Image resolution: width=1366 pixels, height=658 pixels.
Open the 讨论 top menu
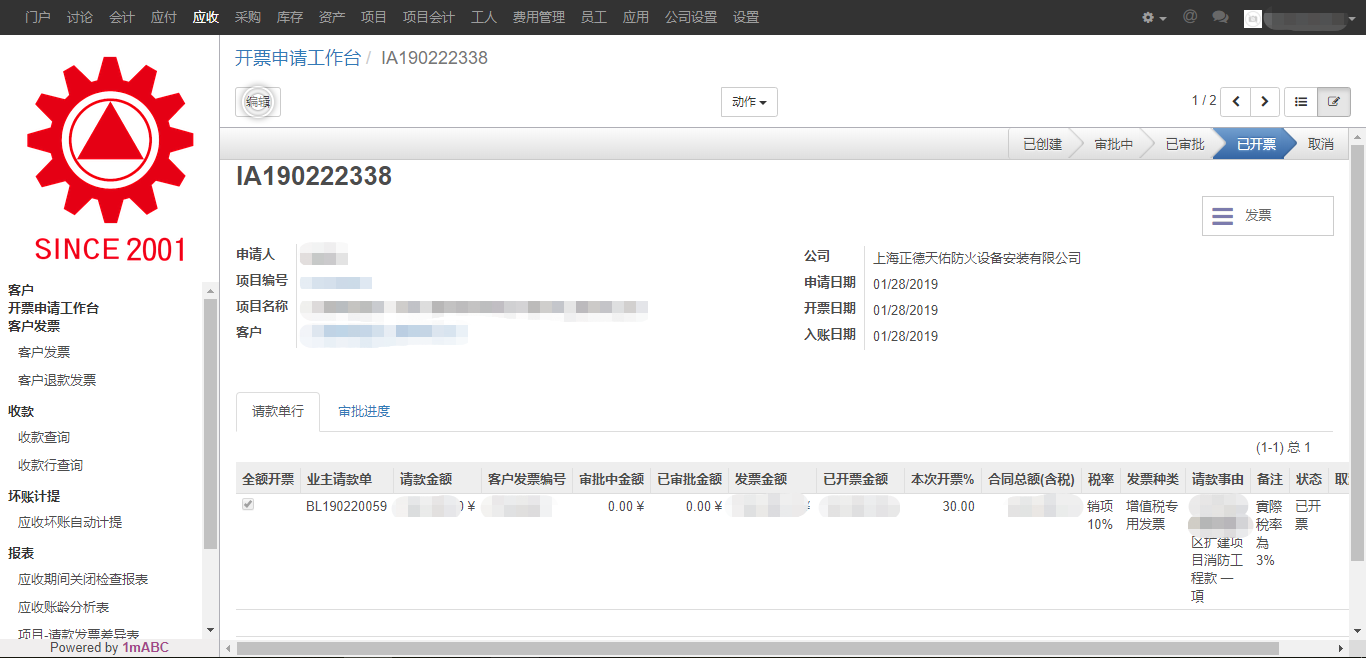[x=80, y=17]
